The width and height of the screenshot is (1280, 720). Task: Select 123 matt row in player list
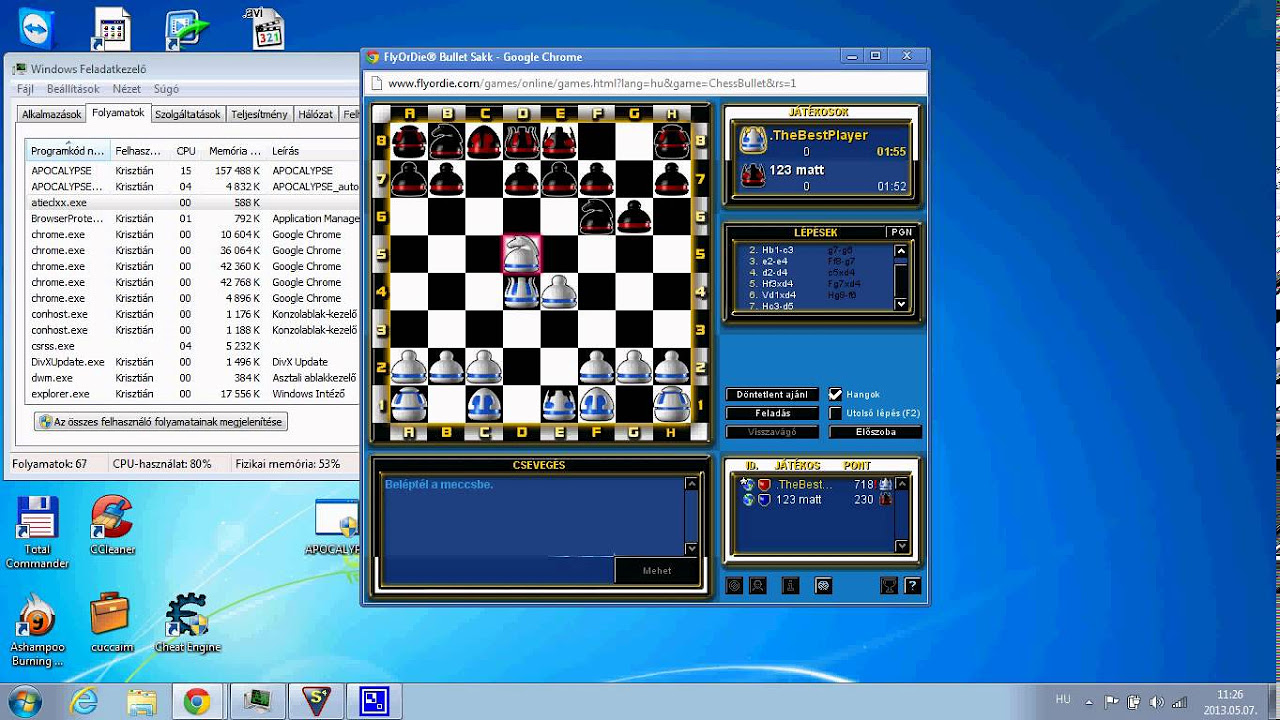point(815,499)
